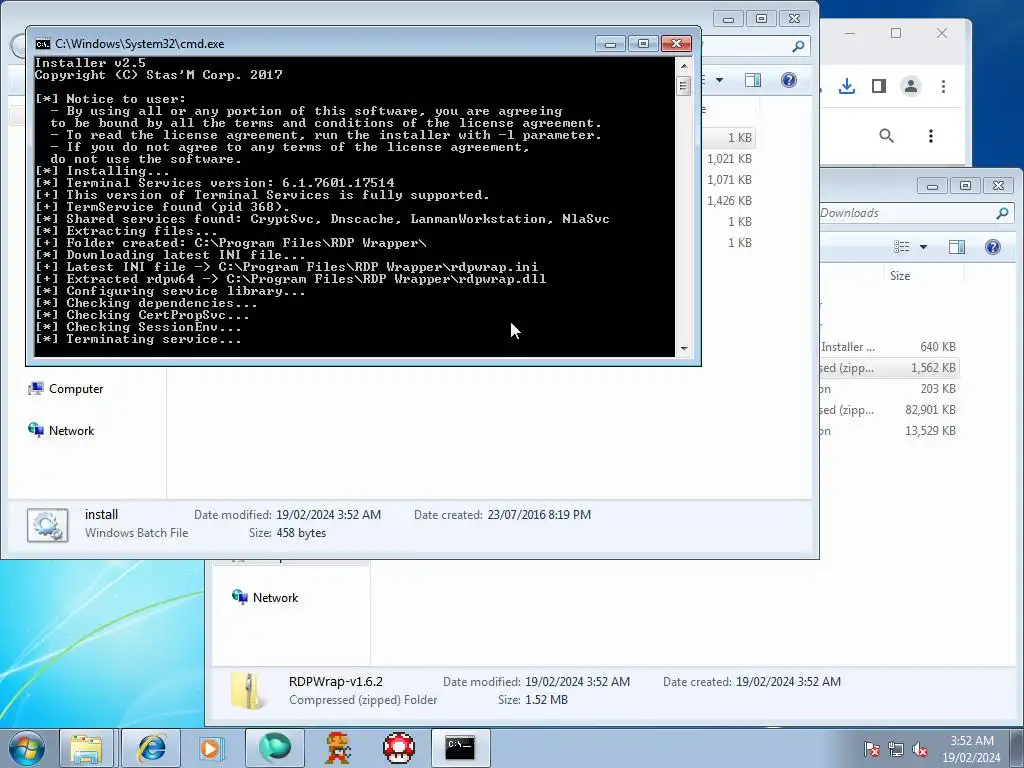Select the 203 KB file row
This screenshot has width=1024, height=768.
[x=889, y=389]
